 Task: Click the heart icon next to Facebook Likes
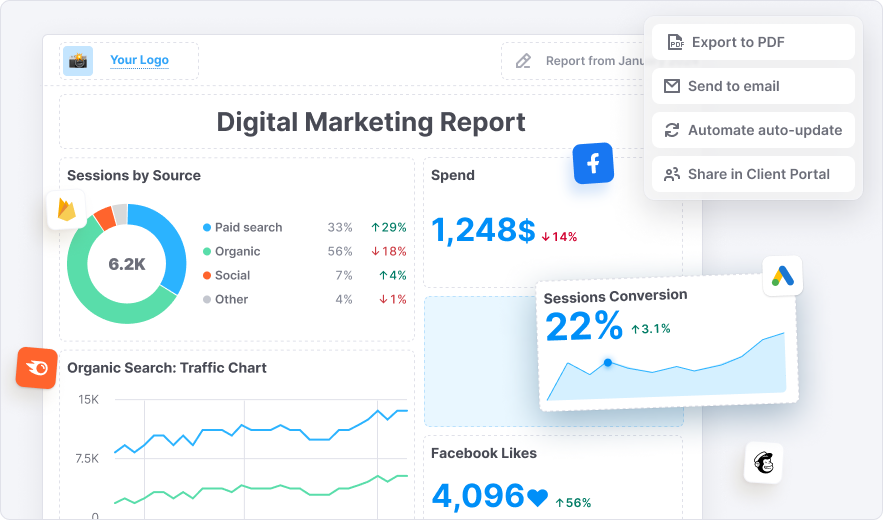pyautogui.click(x=538, y=497)
